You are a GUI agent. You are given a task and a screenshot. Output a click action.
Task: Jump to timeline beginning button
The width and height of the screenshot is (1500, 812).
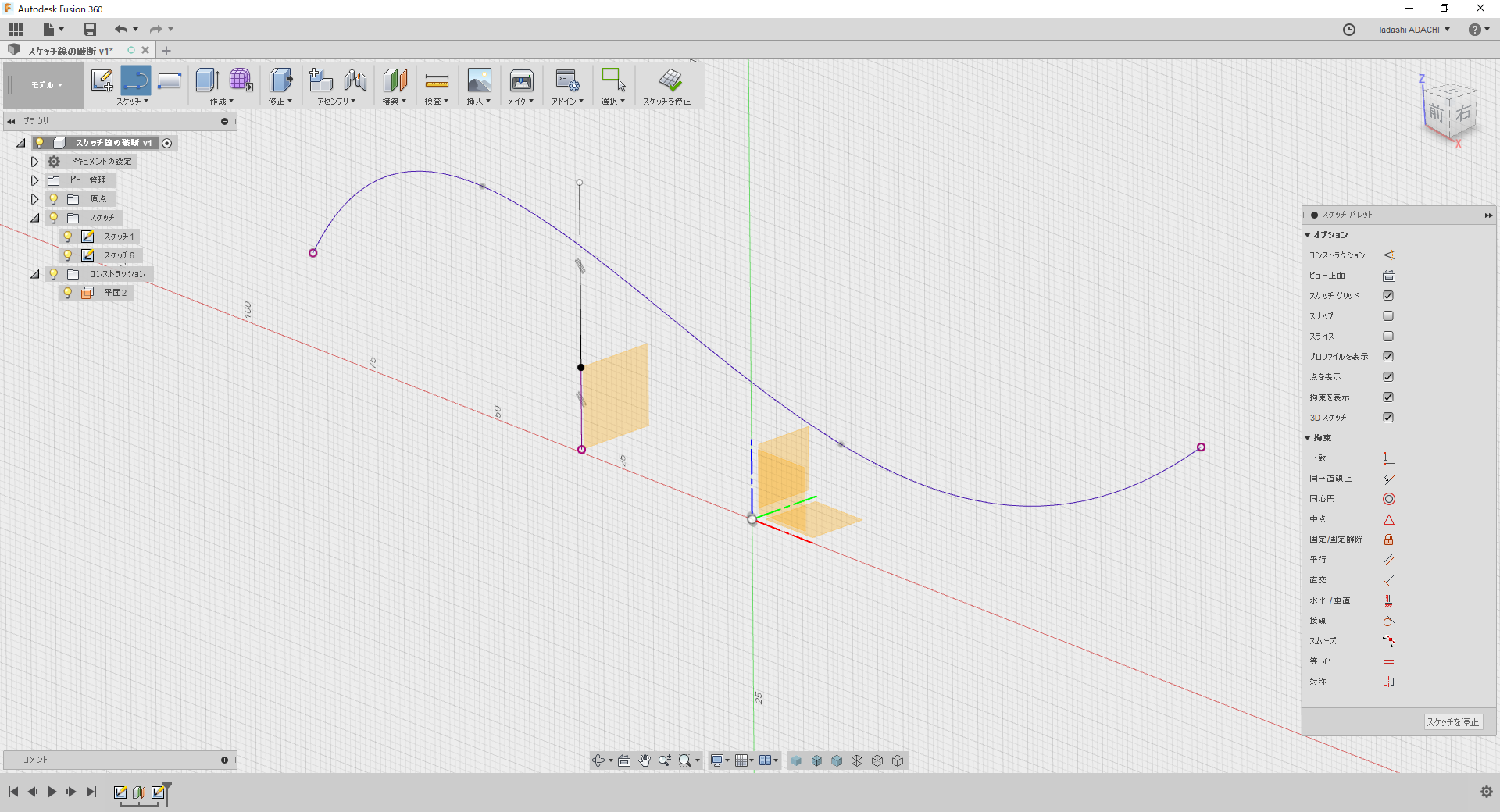coord(13,792)
